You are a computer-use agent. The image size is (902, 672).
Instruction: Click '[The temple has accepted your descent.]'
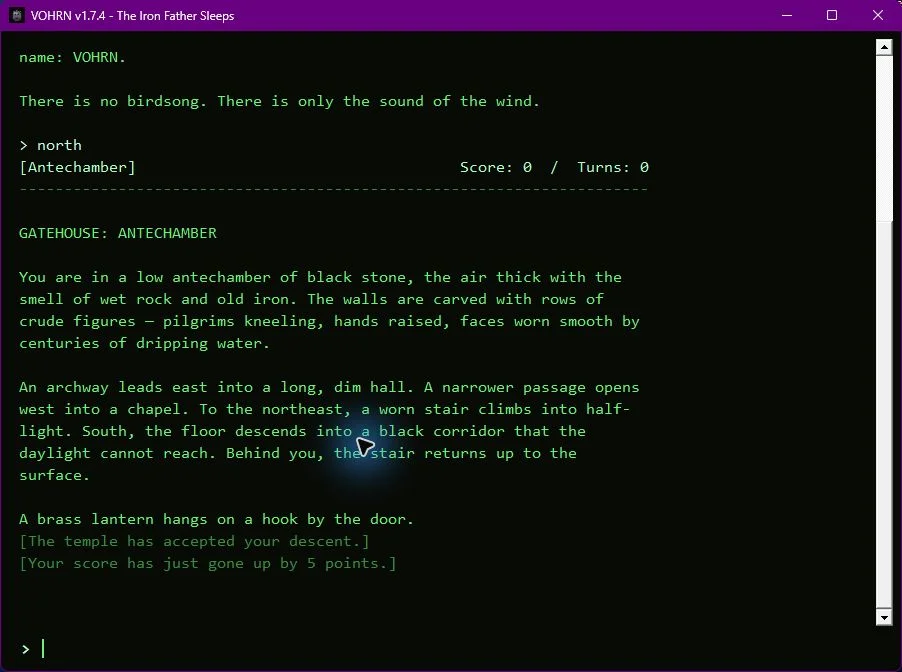coord(194,541)
